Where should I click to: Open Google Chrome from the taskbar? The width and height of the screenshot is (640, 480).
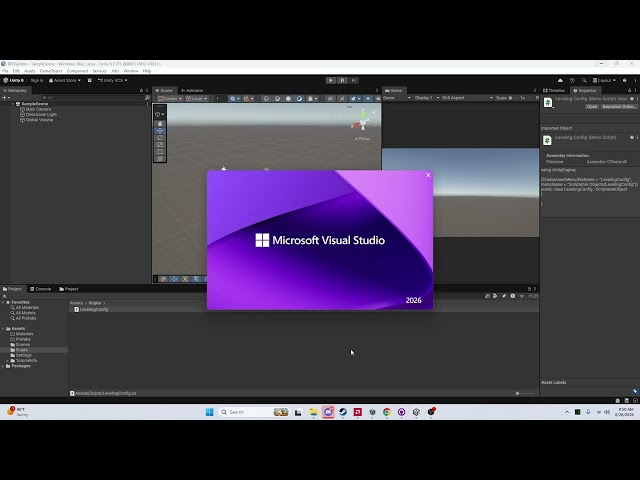(x=387, y=412)
